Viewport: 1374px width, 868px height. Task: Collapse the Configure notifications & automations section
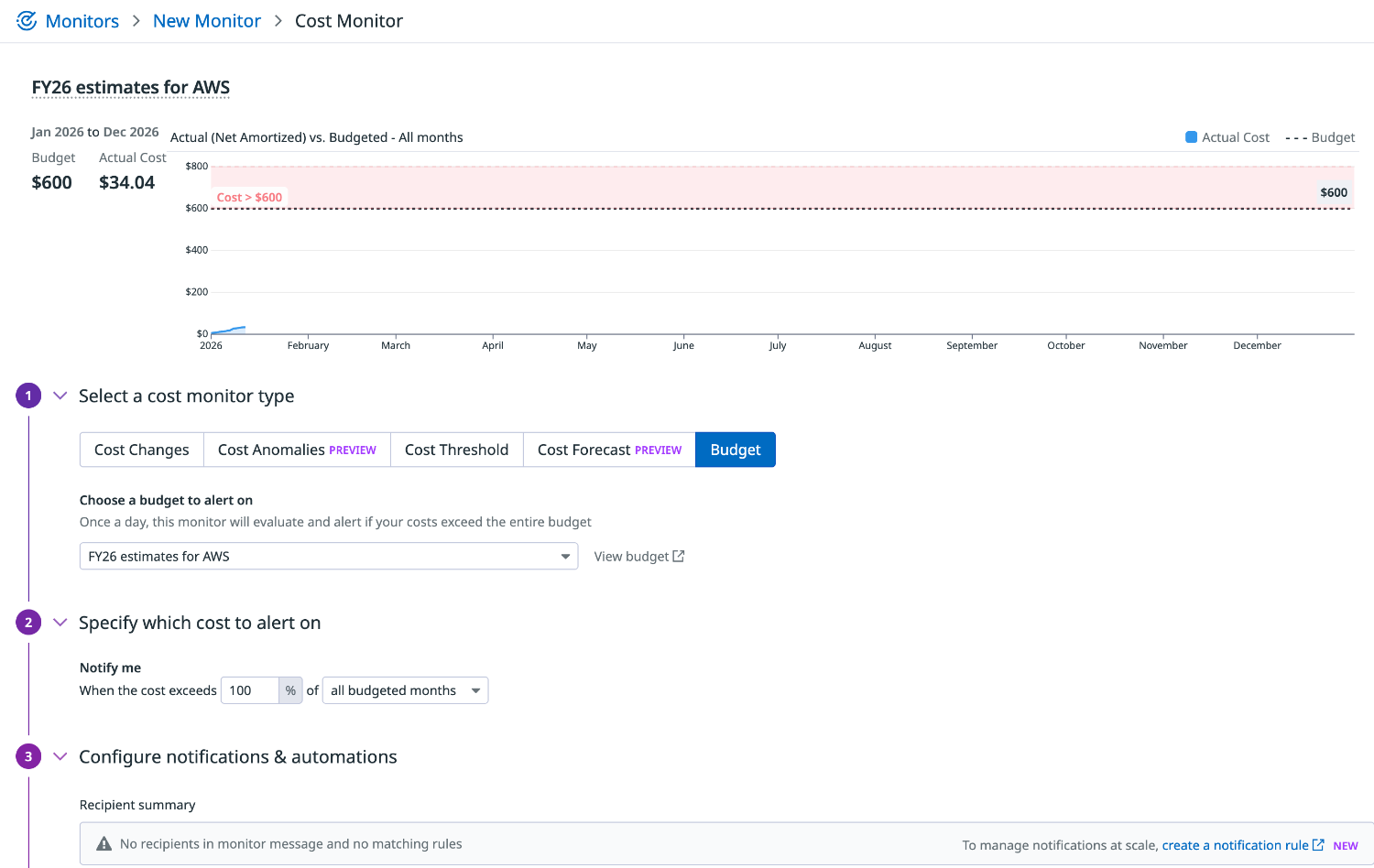[60, 756]
